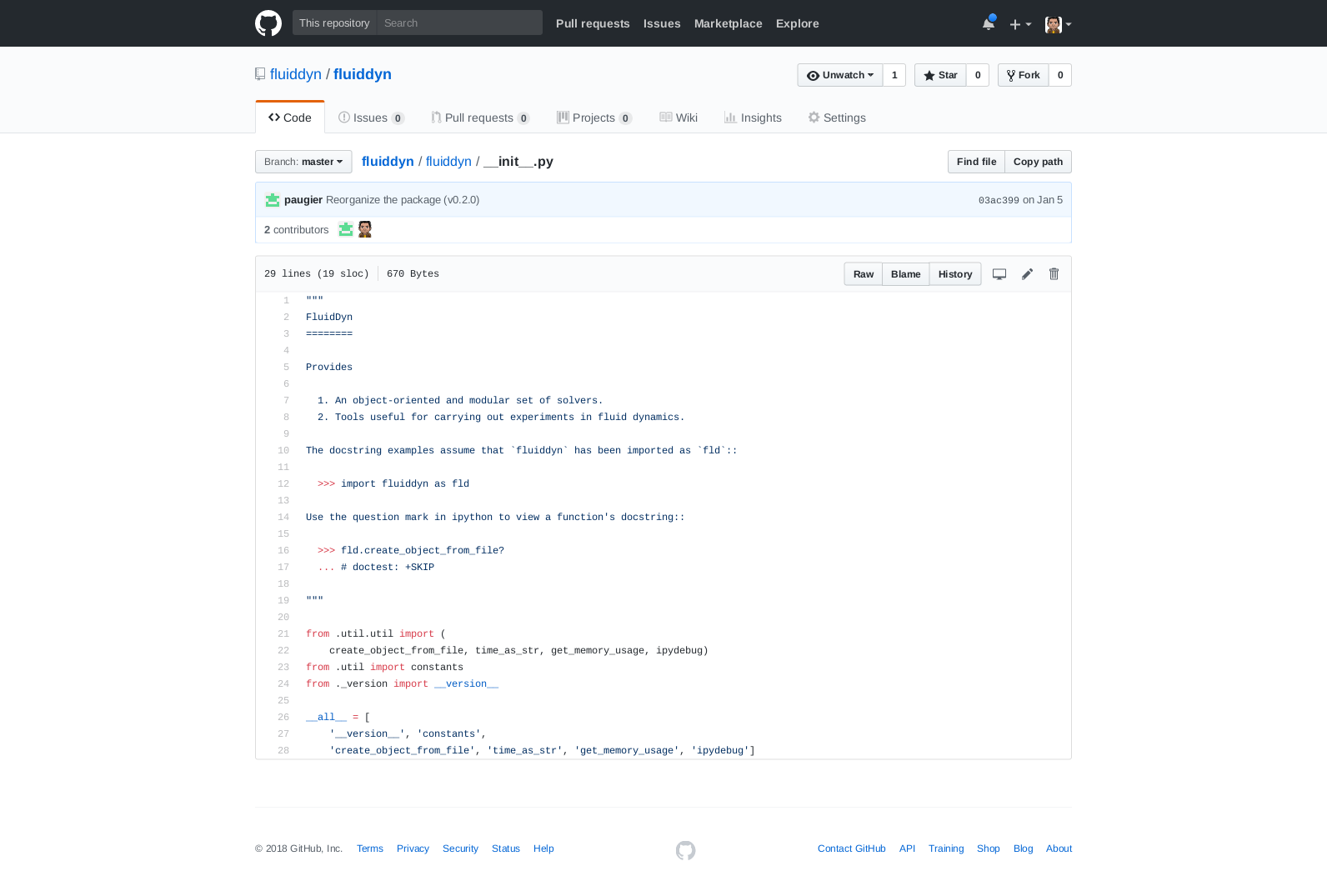Expand the Branch master dropdown
1327x896 pixels.
[303, 162]
